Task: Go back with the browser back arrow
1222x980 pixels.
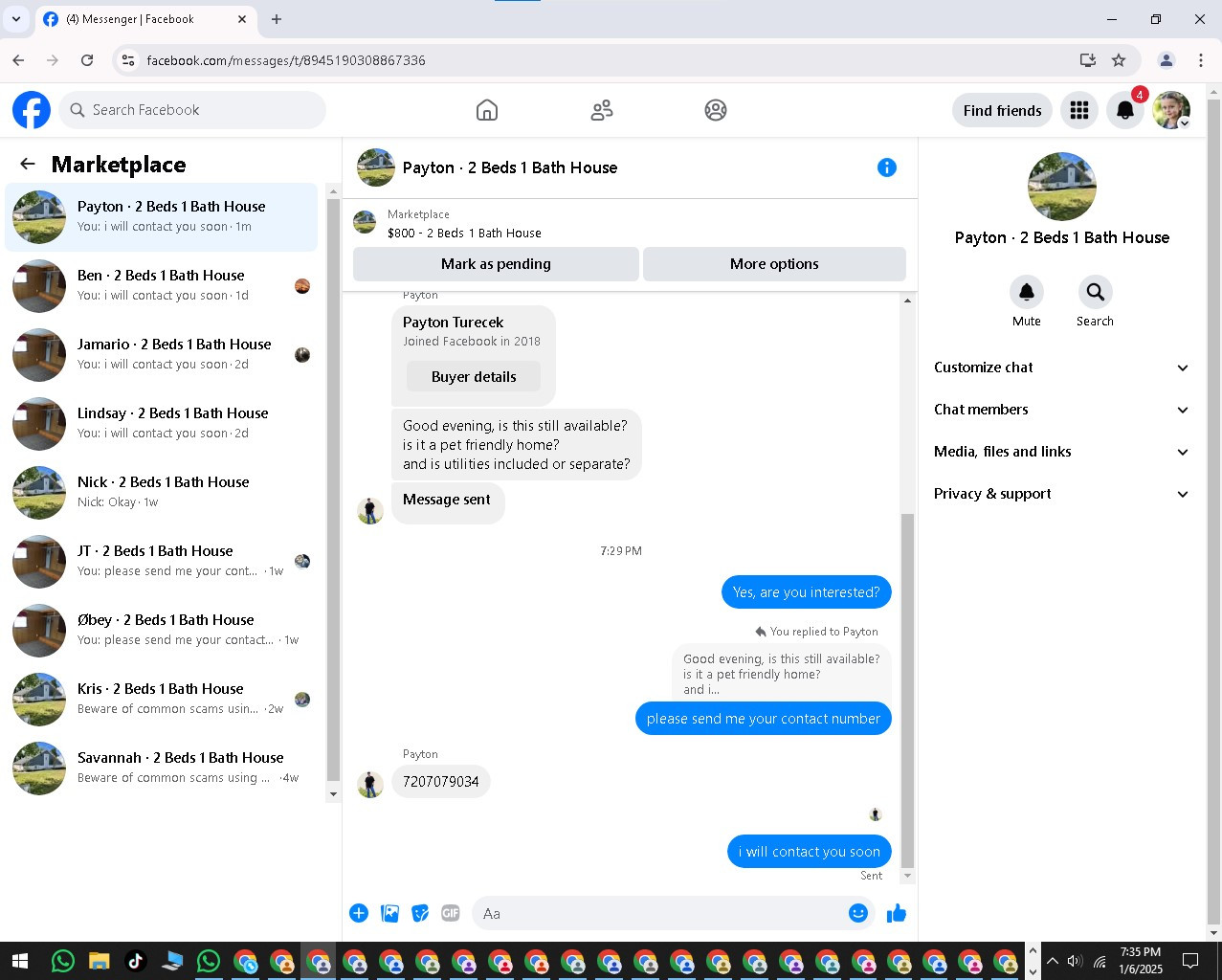Action: [x=18, y=60]
